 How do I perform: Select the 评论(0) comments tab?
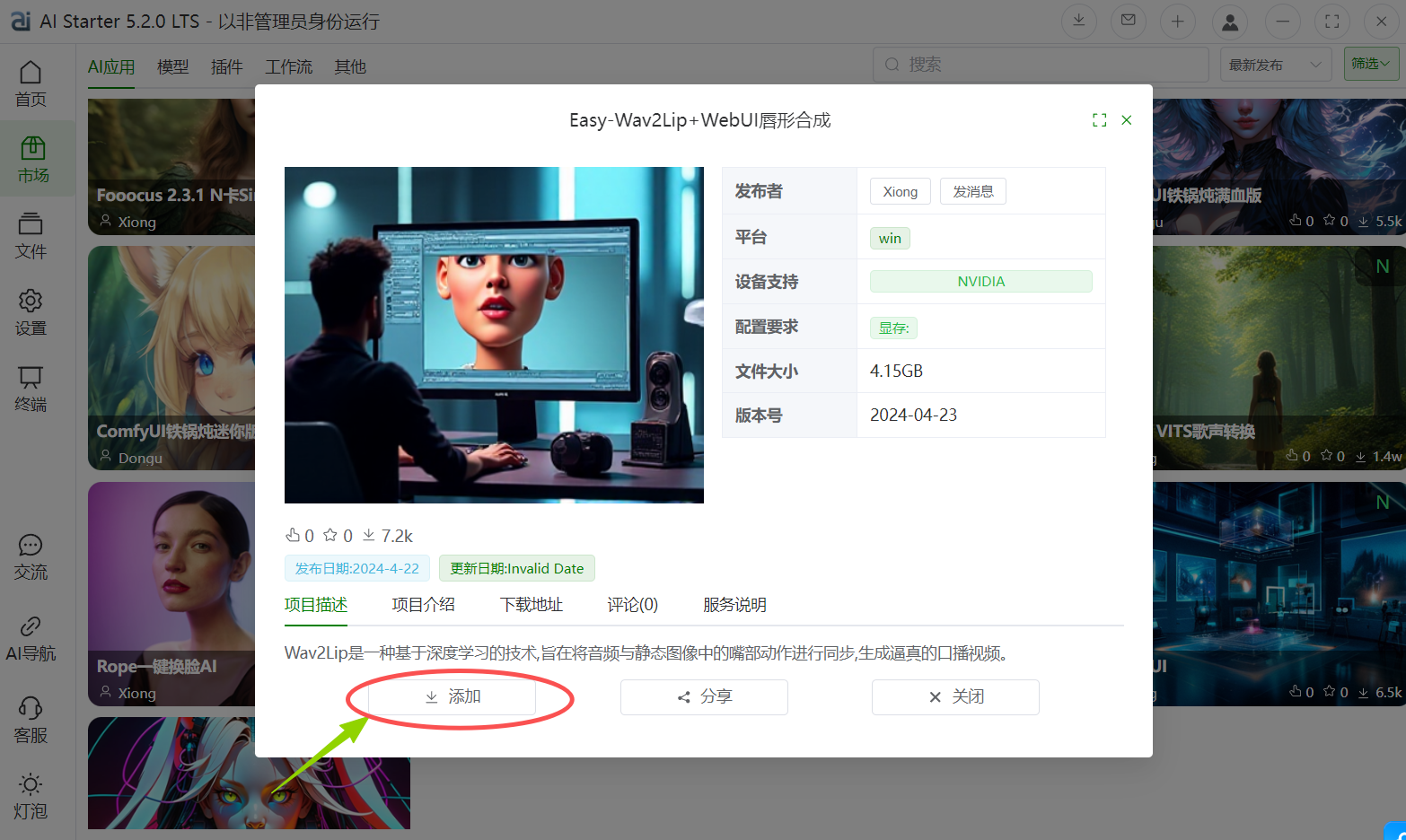[633, 605]
